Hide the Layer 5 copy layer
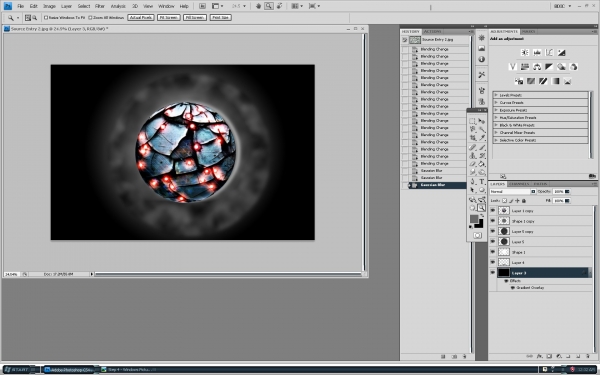The width and height of the screenshot is (600, 375). 492,231
